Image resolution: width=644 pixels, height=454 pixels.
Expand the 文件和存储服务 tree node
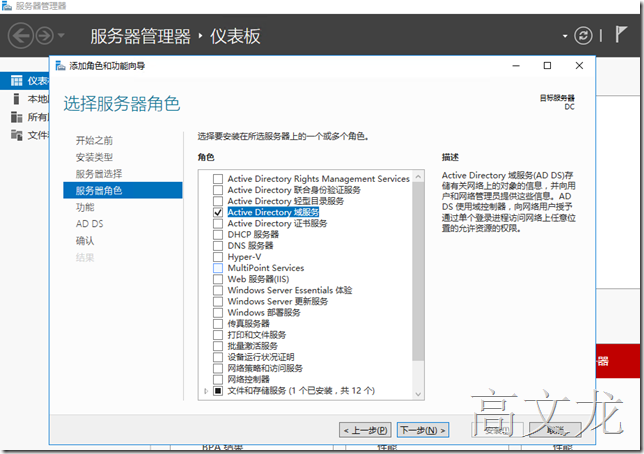tap(206, 391)
